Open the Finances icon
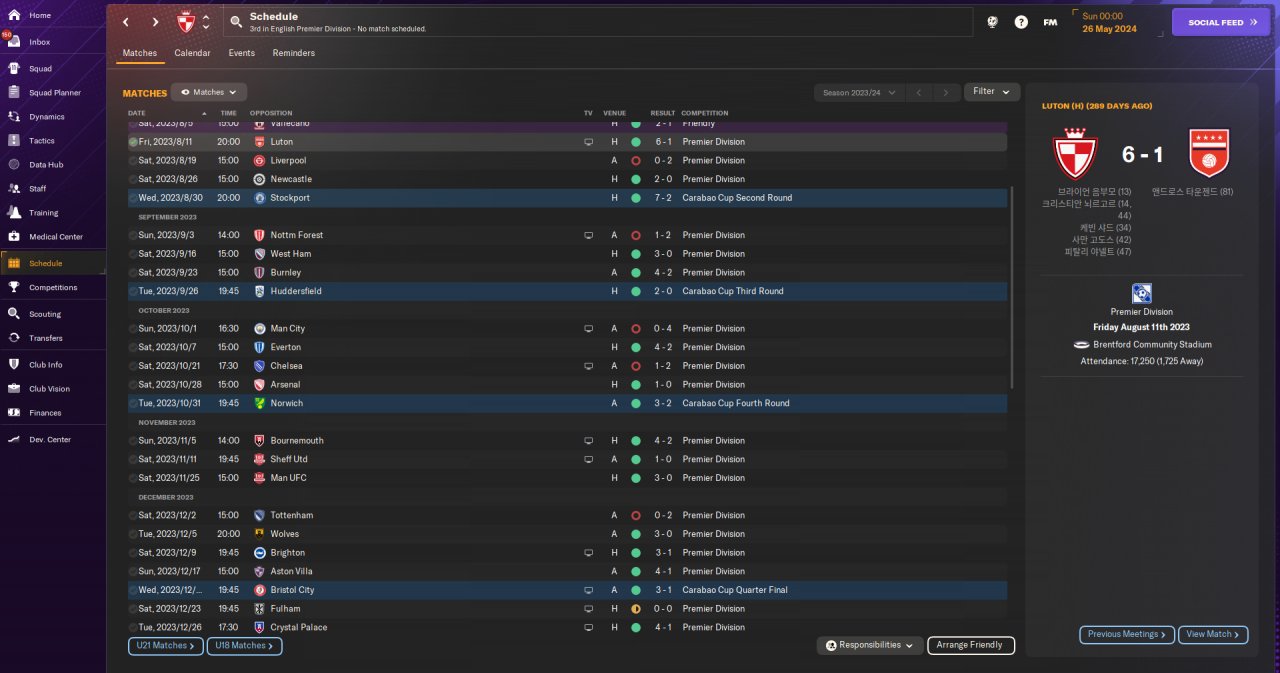Screen dimensions: 1280x673 [14, 413]
